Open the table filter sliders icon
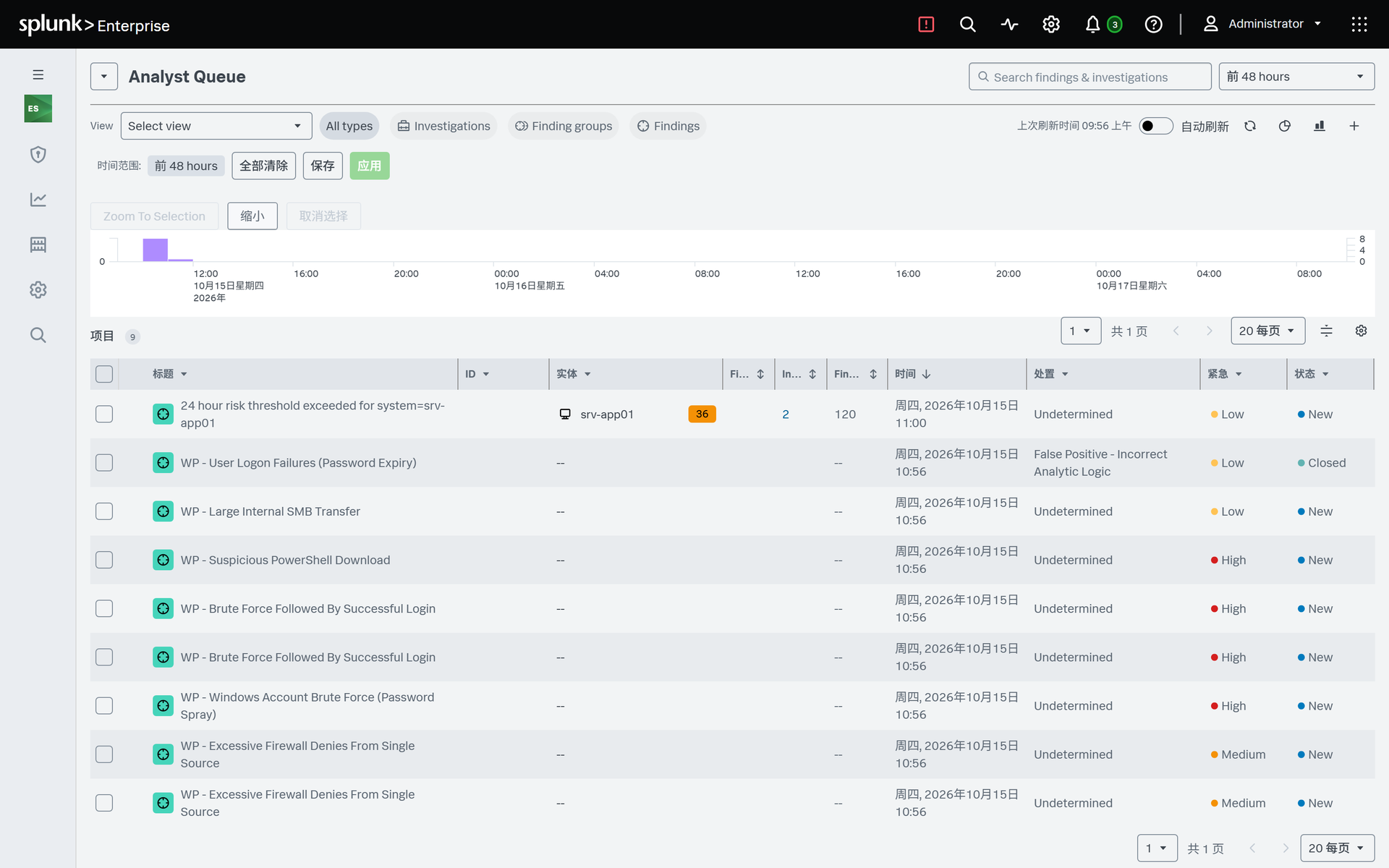Screen dimensions: 1389x868 click(1326, 331)
